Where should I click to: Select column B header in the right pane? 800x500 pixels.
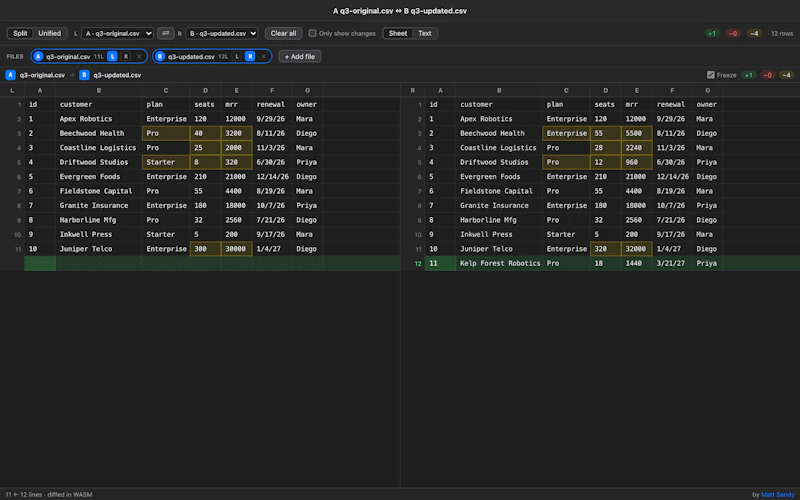499,90
